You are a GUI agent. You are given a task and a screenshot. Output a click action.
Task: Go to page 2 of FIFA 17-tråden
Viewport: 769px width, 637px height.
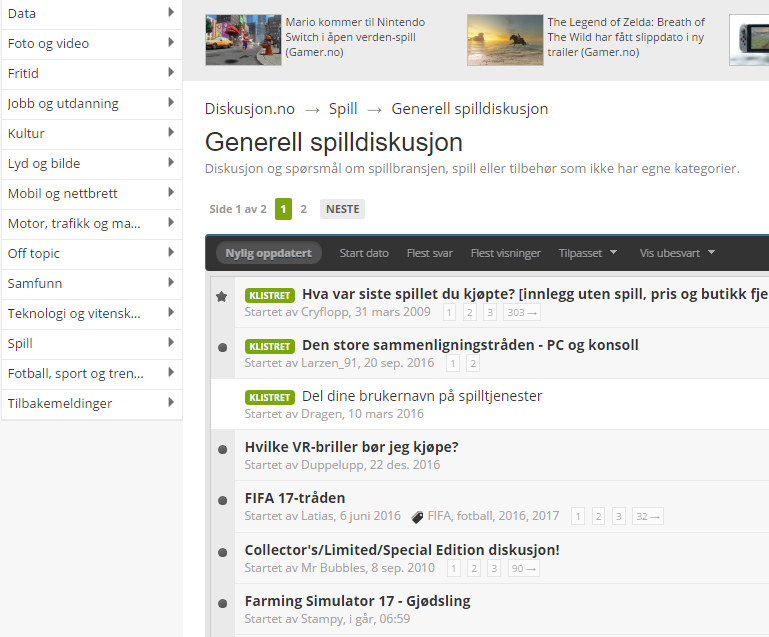(x=598, y=516)
